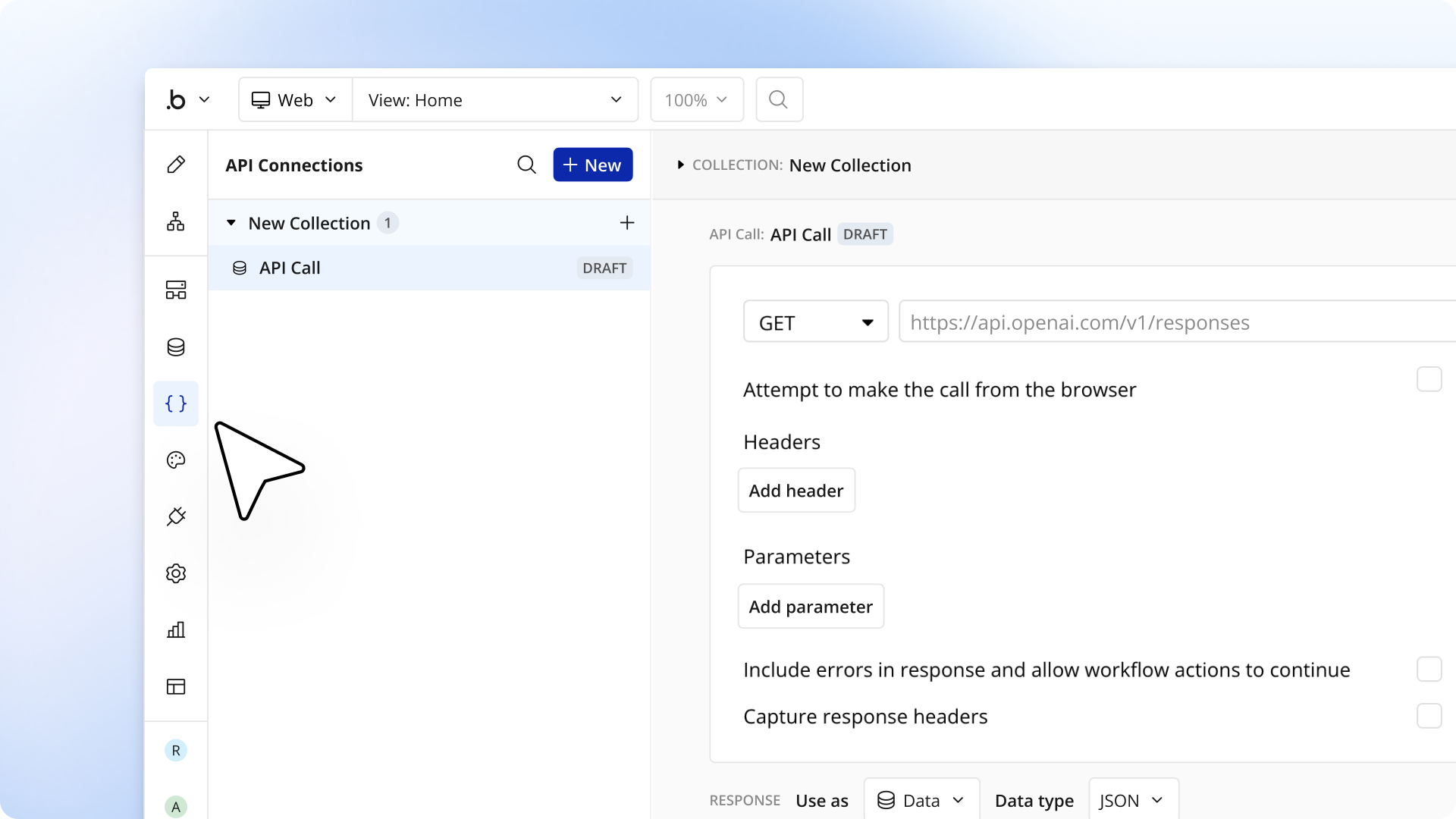Viewport: 1456px width, 819px height.
Task: Click the New API connection button
Action: [592, 165]
